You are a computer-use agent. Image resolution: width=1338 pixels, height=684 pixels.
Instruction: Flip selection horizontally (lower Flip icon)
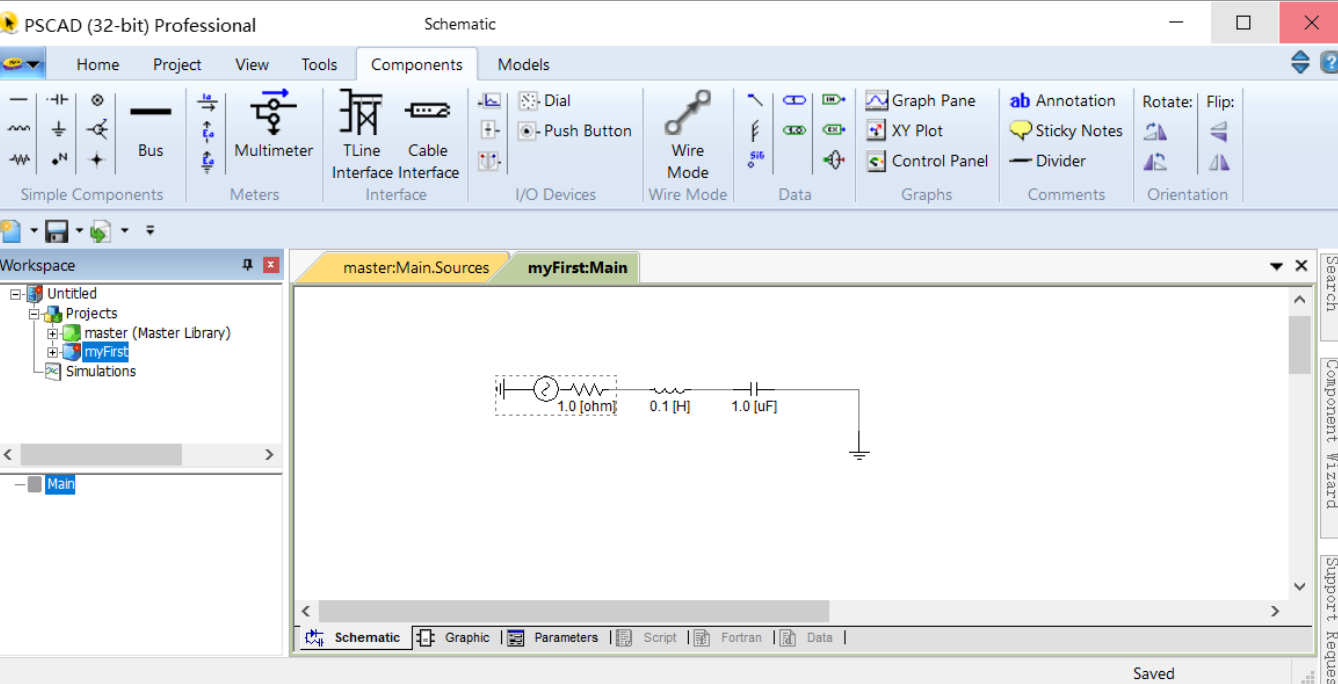1218,162
